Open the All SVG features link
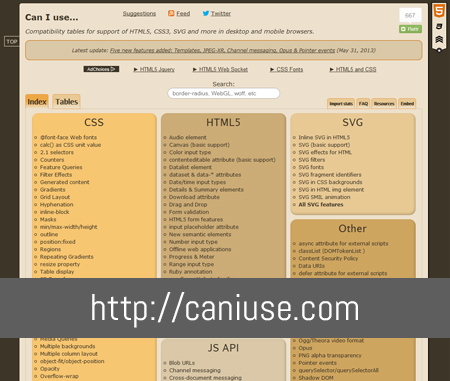450x381 pixels. click(321, 205)
